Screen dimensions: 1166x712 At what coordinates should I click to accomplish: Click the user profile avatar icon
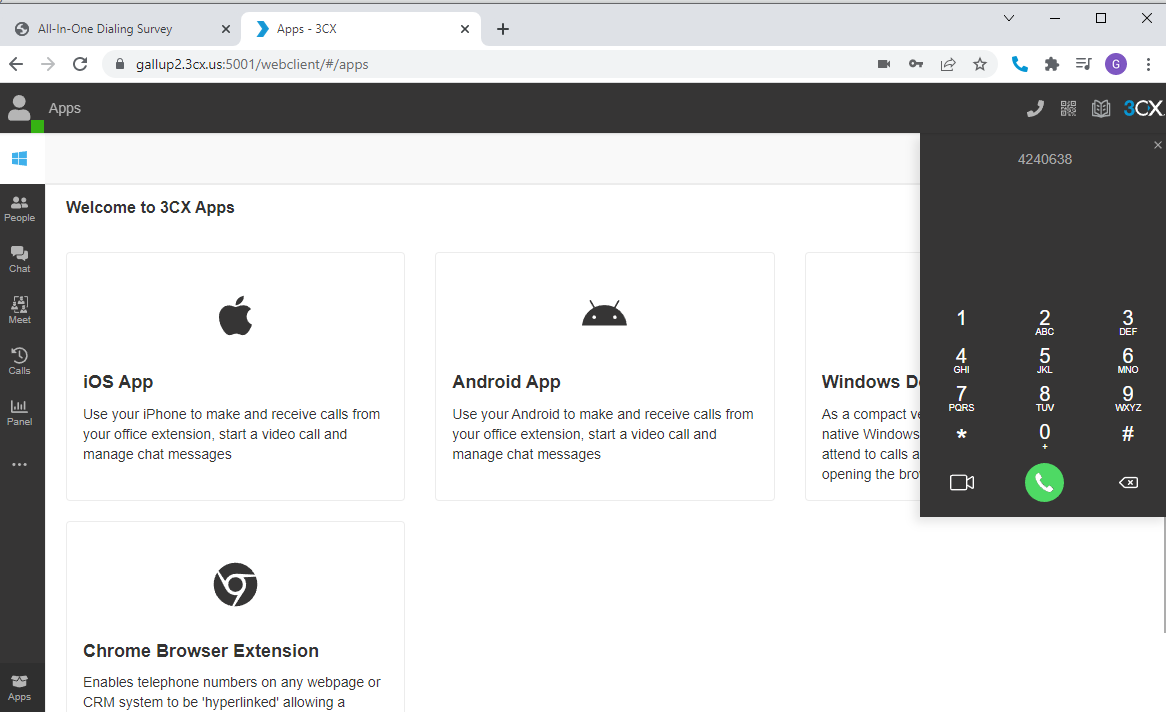(20, 109)
